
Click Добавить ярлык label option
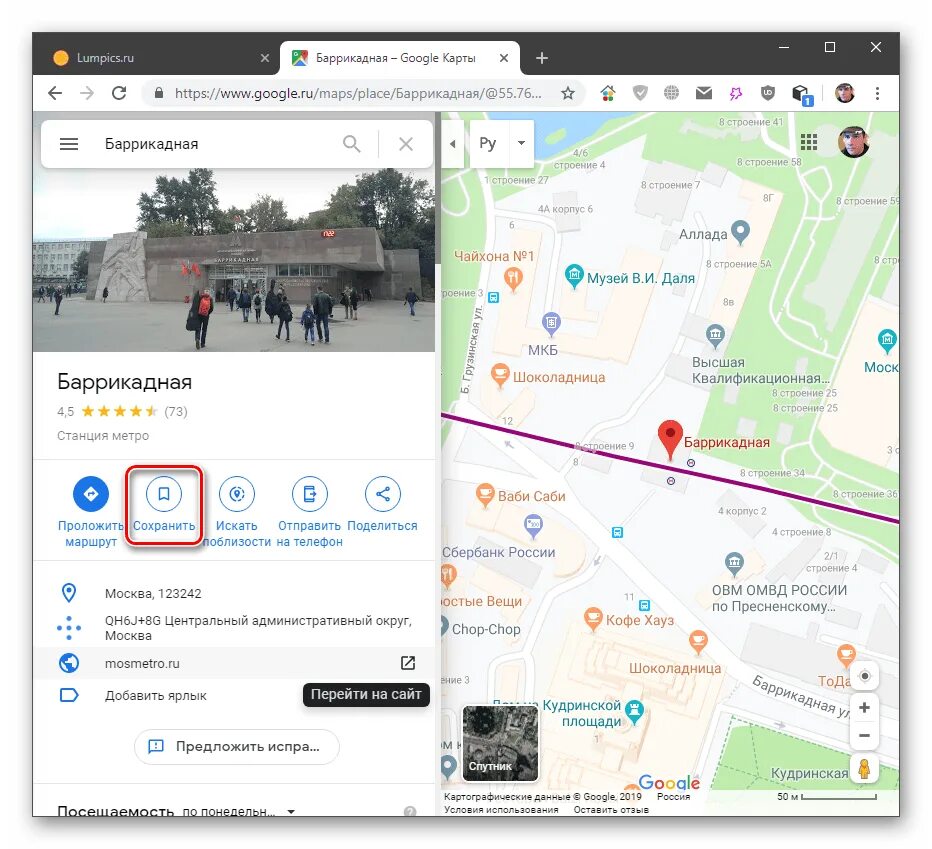click(156, 696)
